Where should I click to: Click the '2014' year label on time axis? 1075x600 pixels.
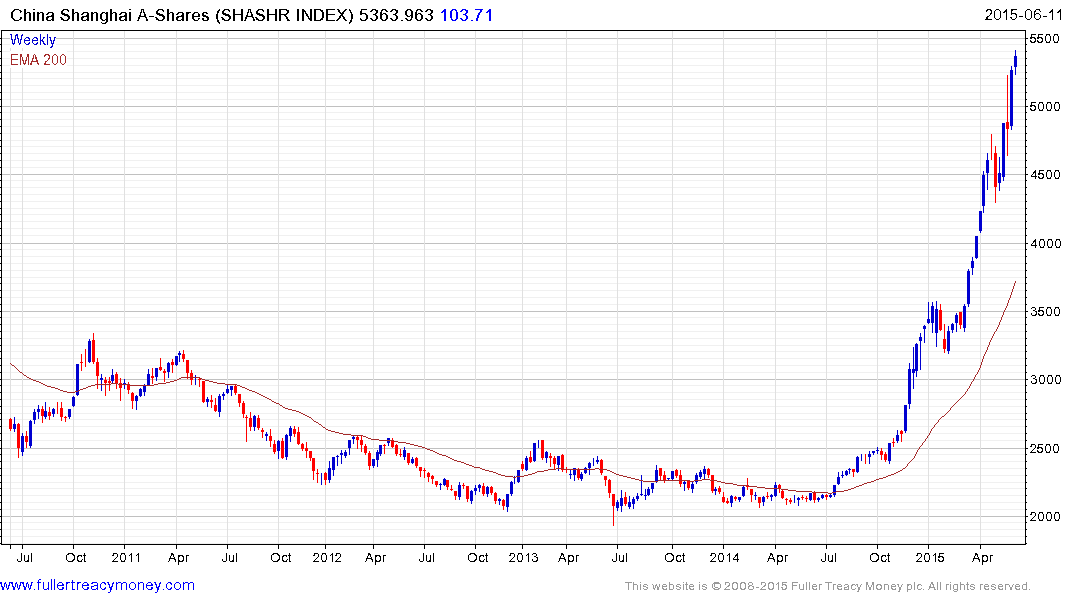click(x=724, y=557)
